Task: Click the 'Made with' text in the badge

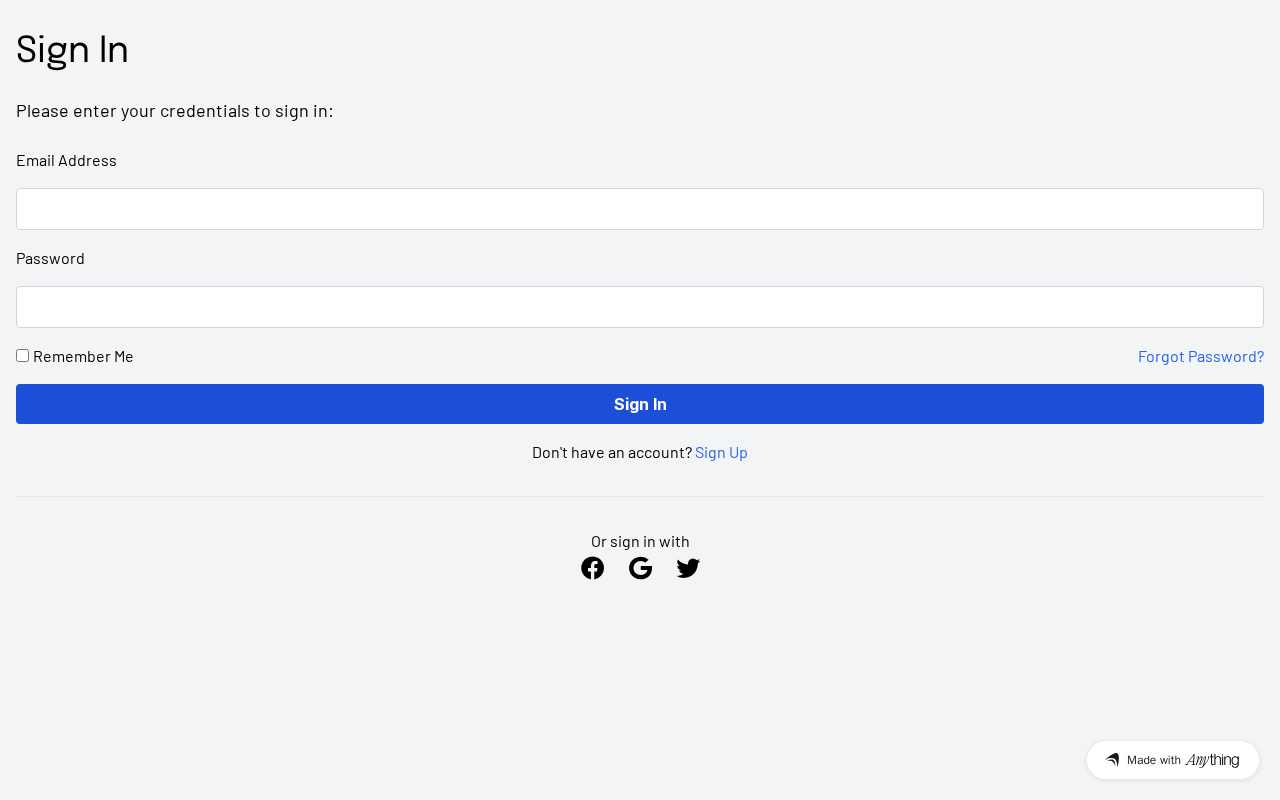Action: [x=1153, y=760]
